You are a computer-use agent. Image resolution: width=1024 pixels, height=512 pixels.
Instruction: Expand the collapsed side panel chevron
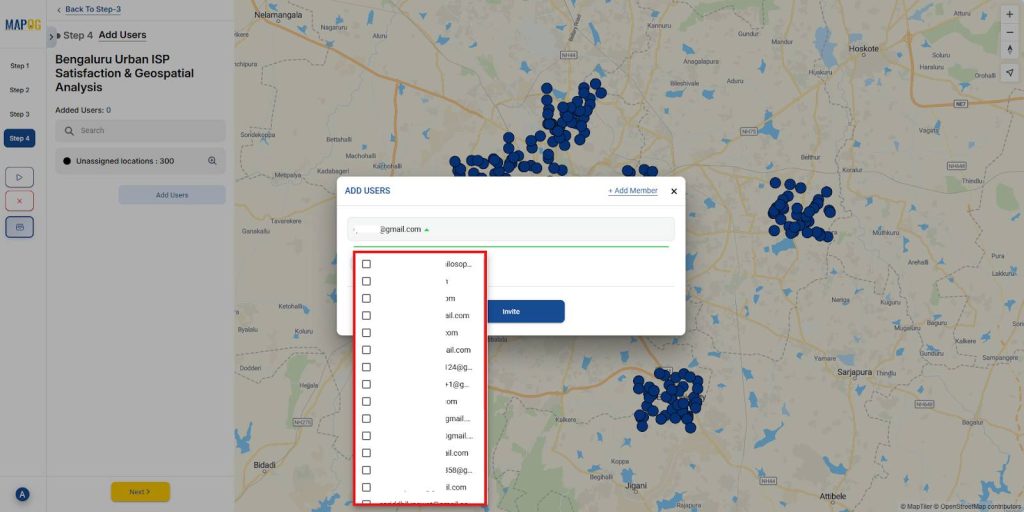[x=51, y=37]
